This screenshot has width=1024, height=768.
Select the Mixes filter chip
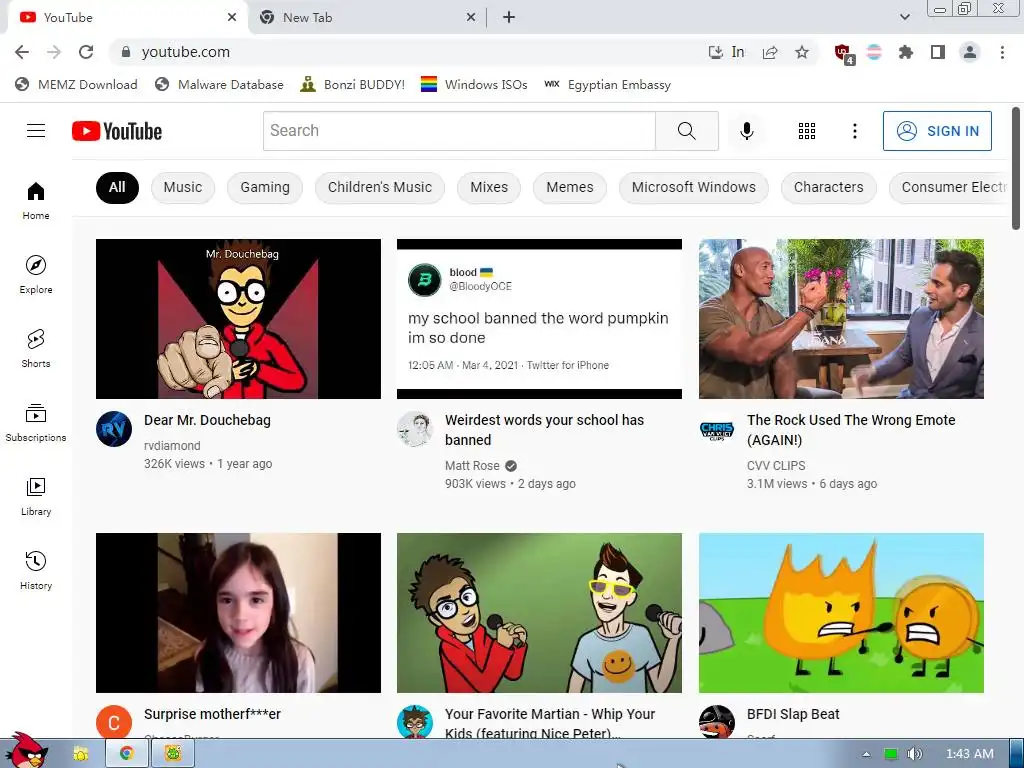pos(488,187)
